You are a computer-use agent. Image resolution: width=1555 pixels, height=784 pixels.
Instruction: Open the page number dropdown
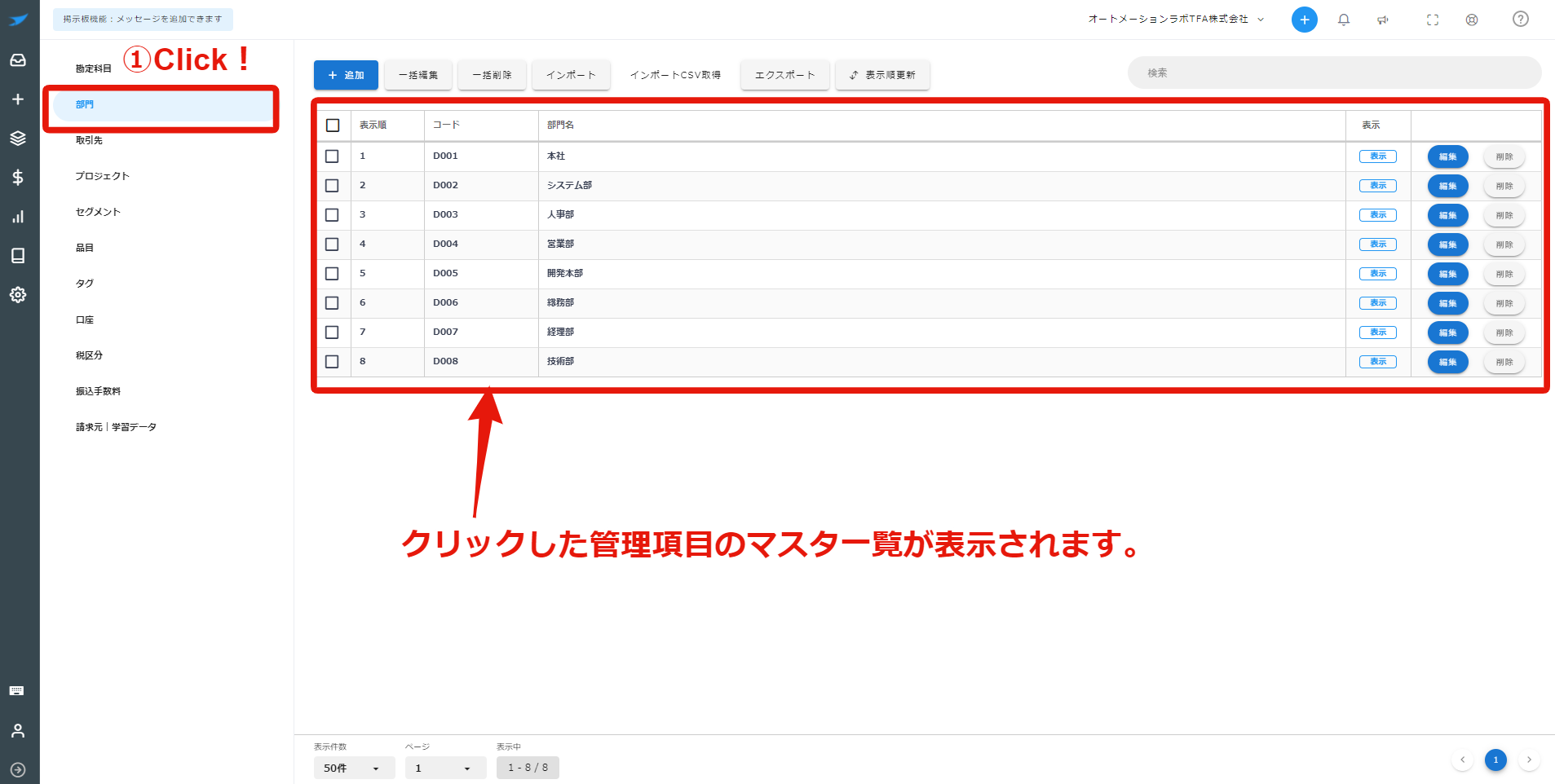(445, 768)
